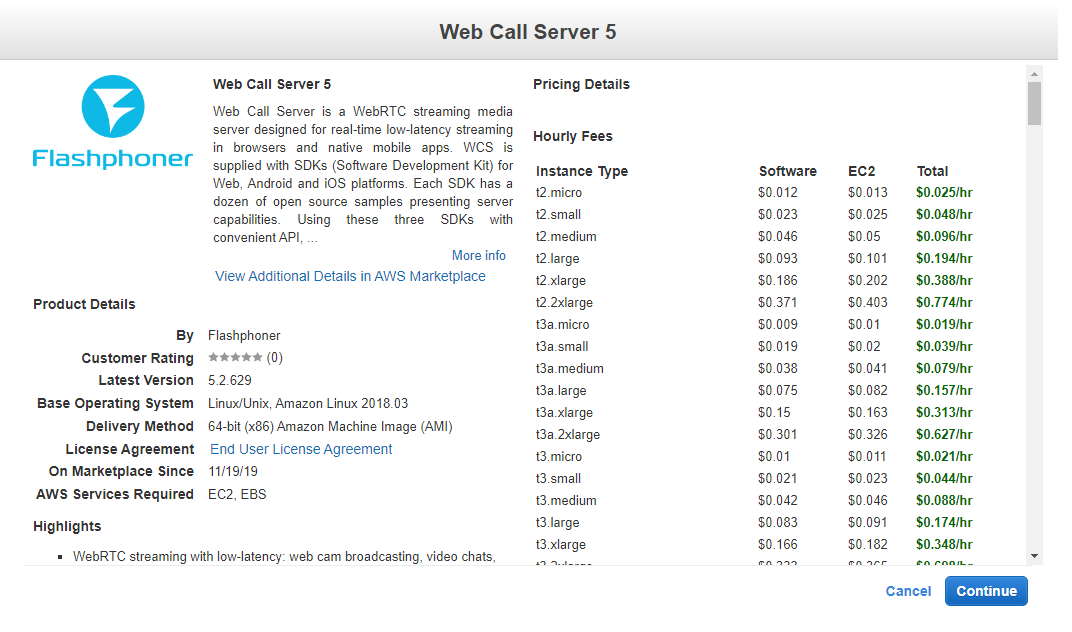The image size is (1072, 632).
Task: Open View Additional Details in AWS Marketplace
Action: tap(350, 277)
